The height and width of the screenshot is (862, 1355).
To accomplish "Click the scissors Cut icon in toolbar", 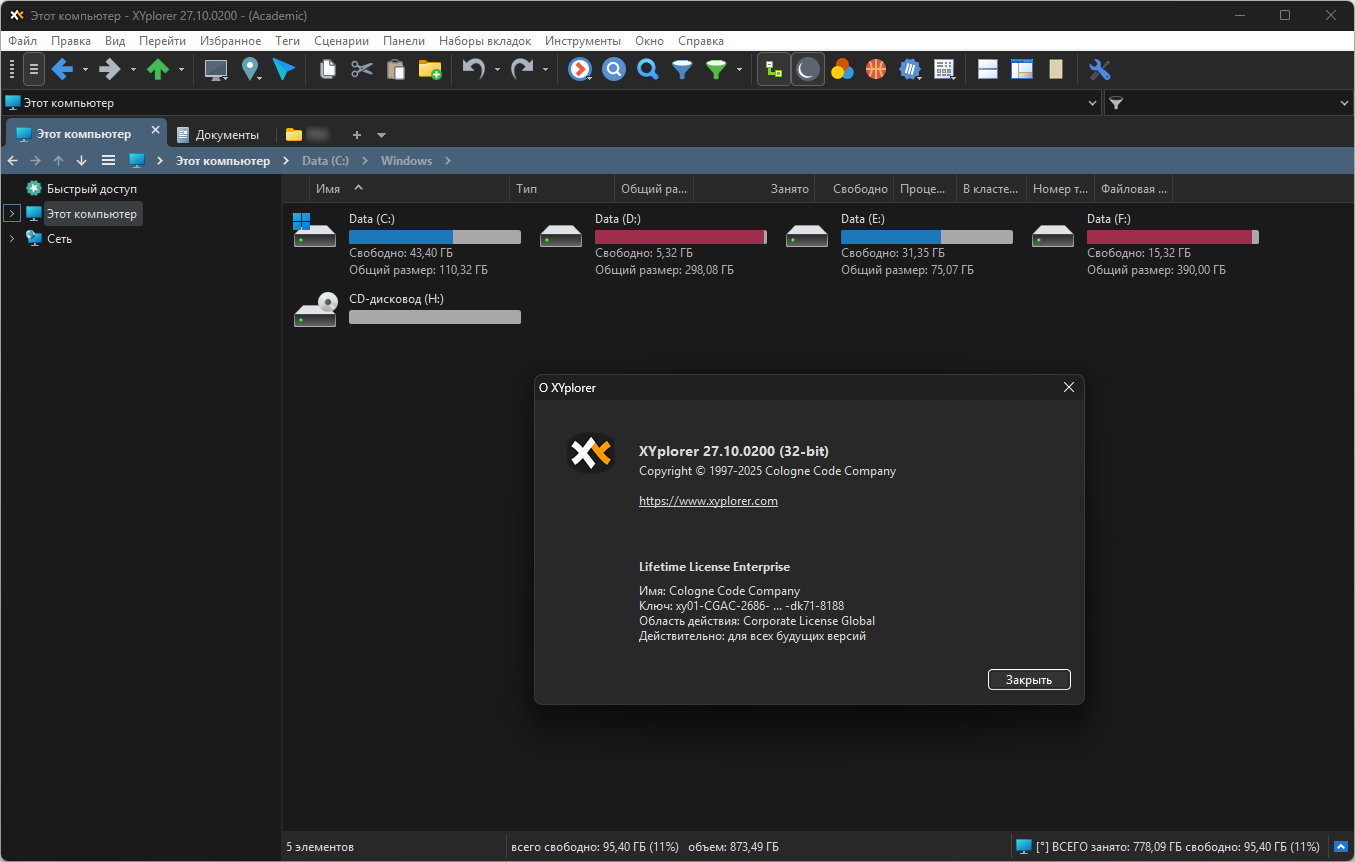I will (362, 69).
